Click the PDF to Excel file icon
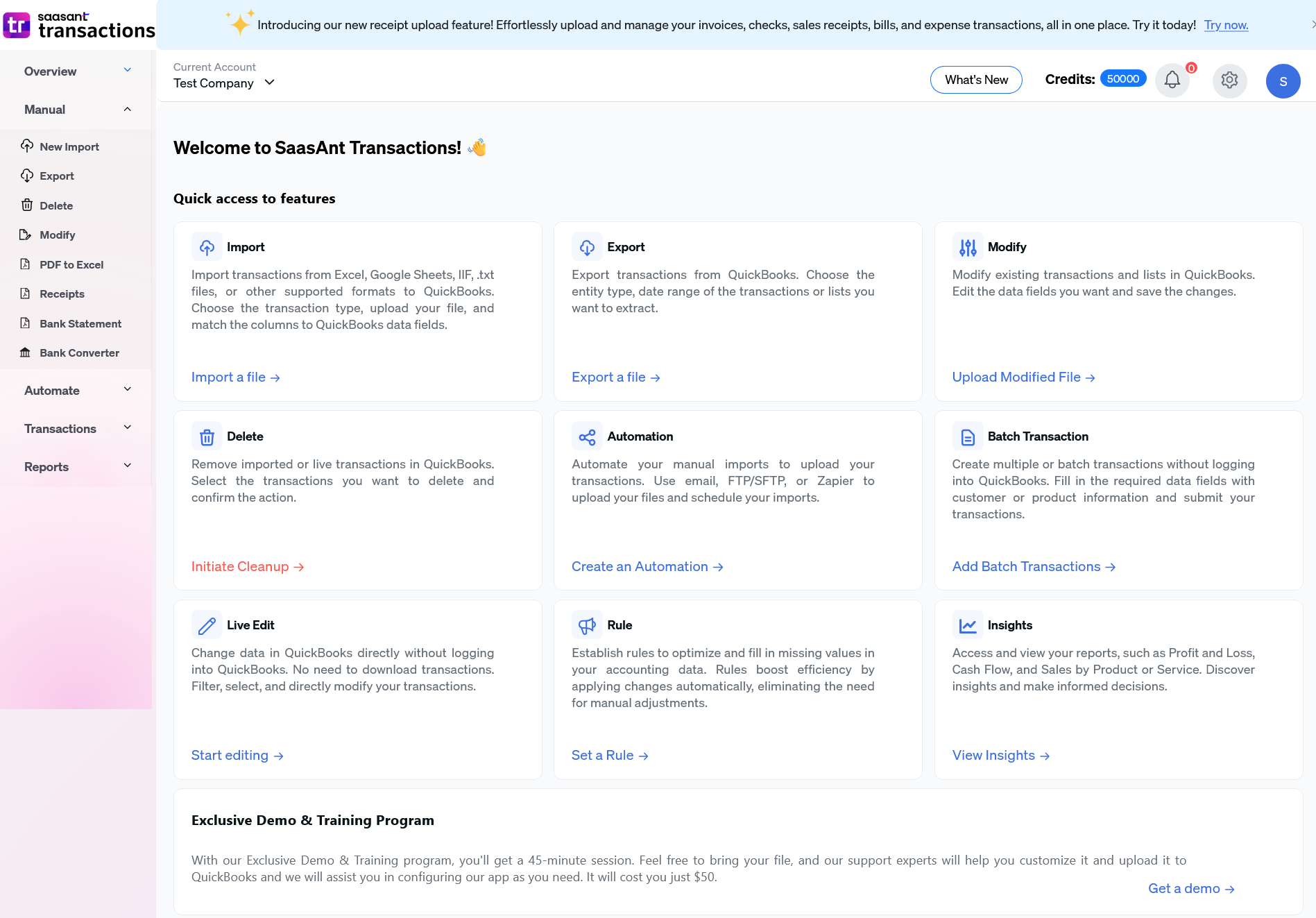The image size is (1316, 918). click(26, 264)
